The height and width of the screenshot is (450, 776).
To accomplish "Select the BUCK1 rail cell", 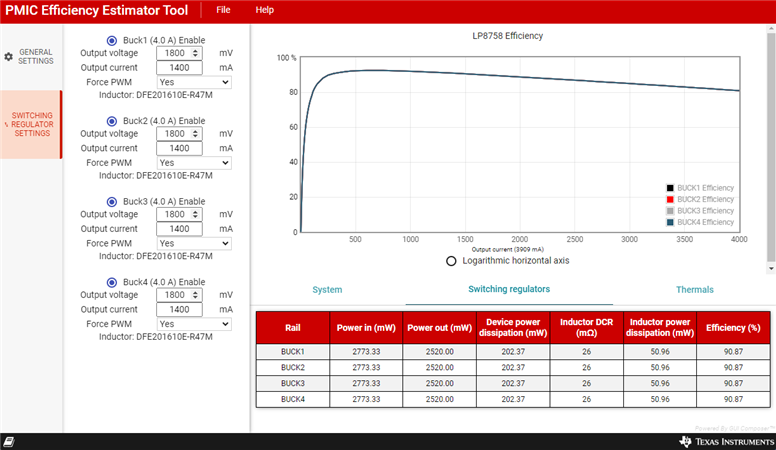I will click(292, 351).
